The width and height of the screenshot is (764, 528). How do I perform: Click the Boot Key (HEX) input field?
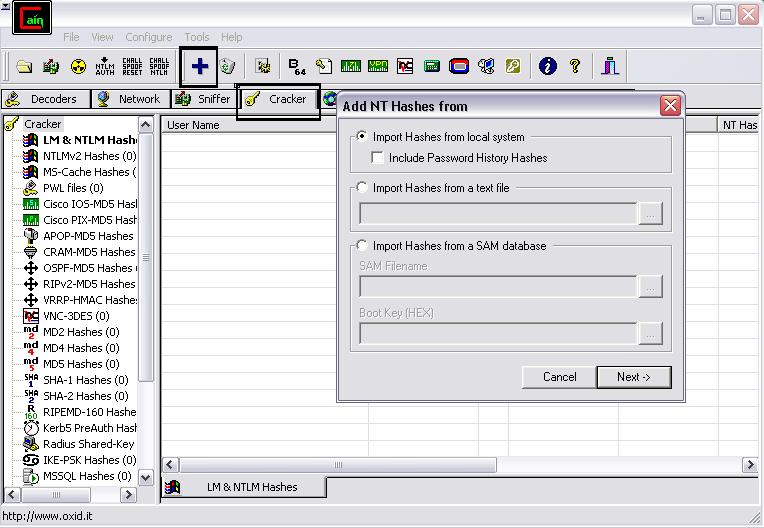[497, 334]
